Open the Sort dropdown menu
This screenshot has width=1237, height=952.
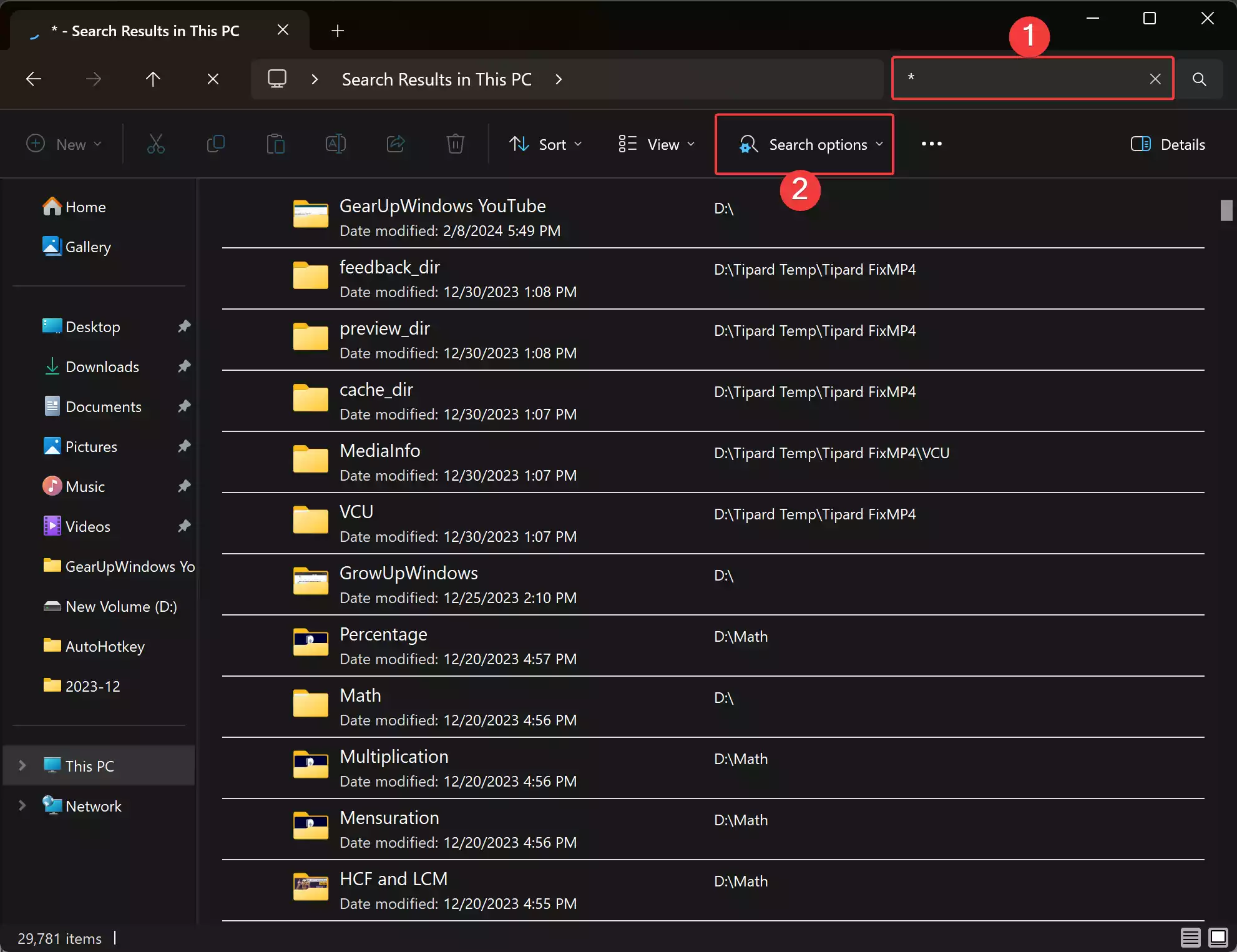click(545, 144)
